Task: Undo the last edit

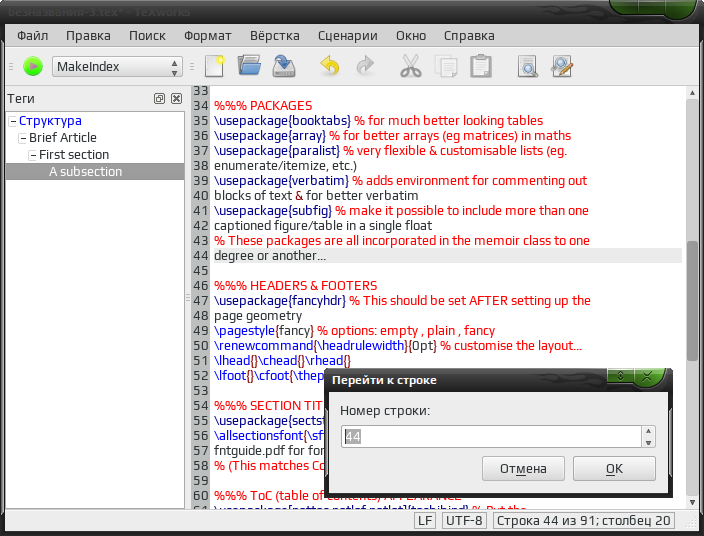Action: 330,66
